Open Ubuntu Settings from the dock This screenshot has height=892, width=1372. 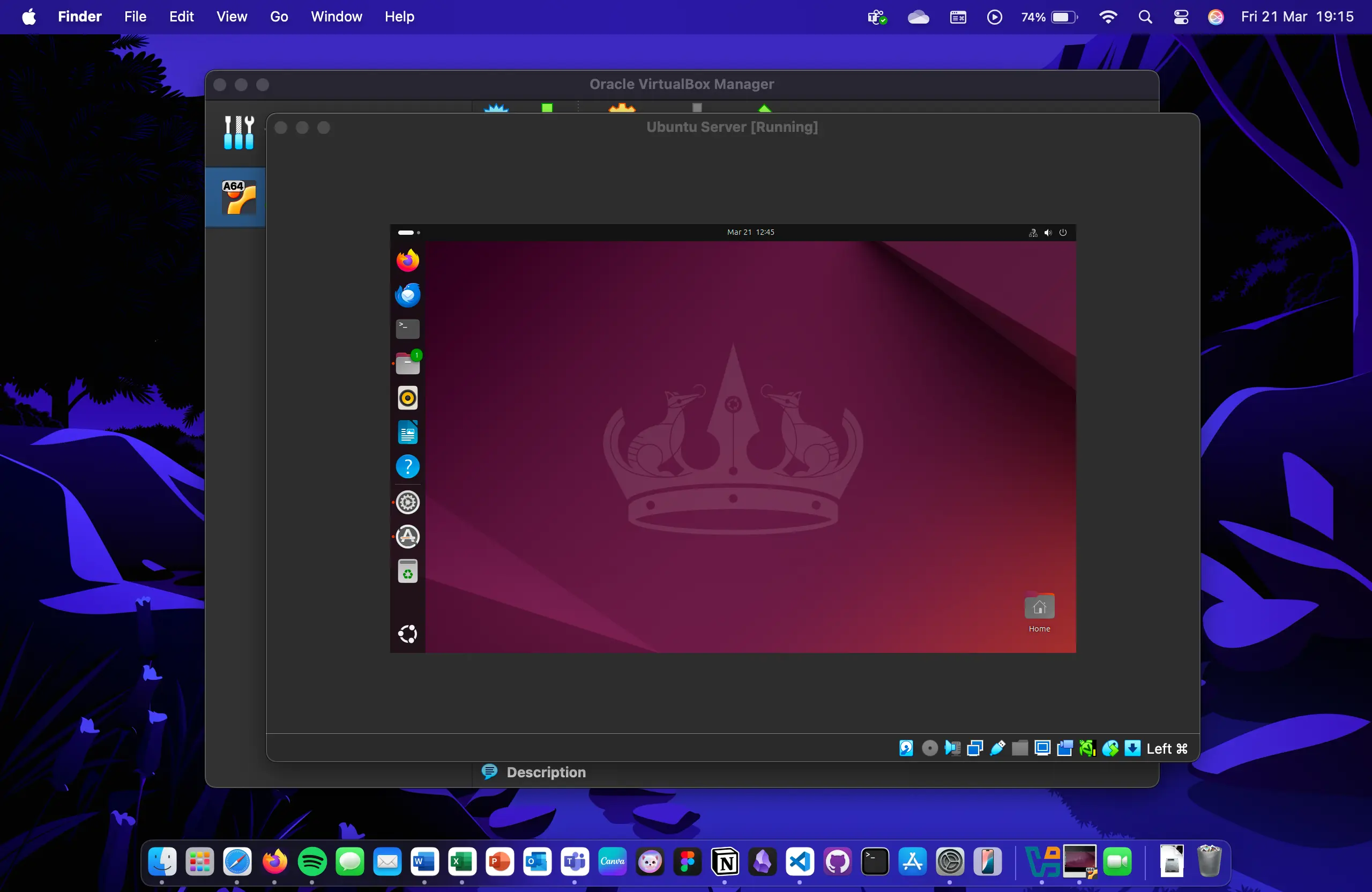[x=407, y=502]
